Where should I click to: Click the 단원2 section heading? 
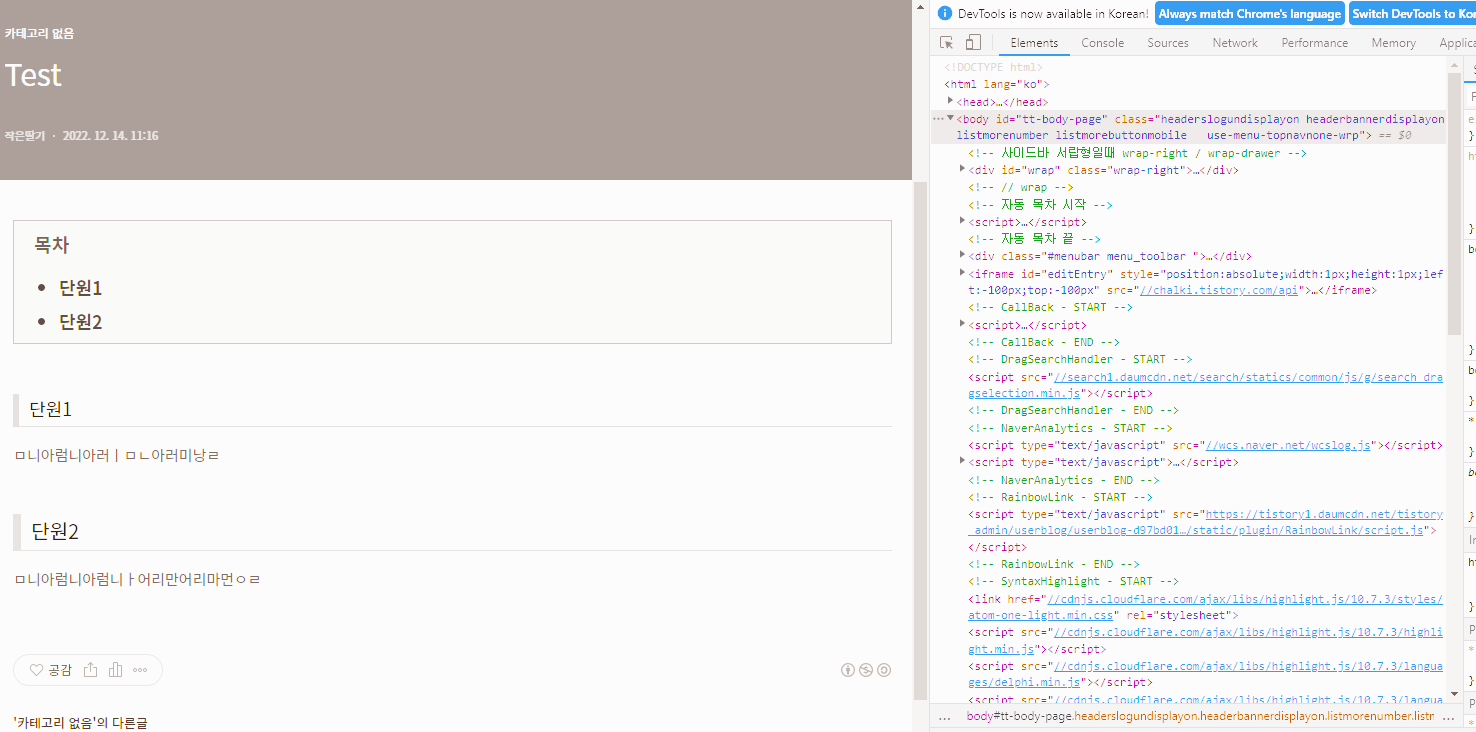tap(55, 532)
